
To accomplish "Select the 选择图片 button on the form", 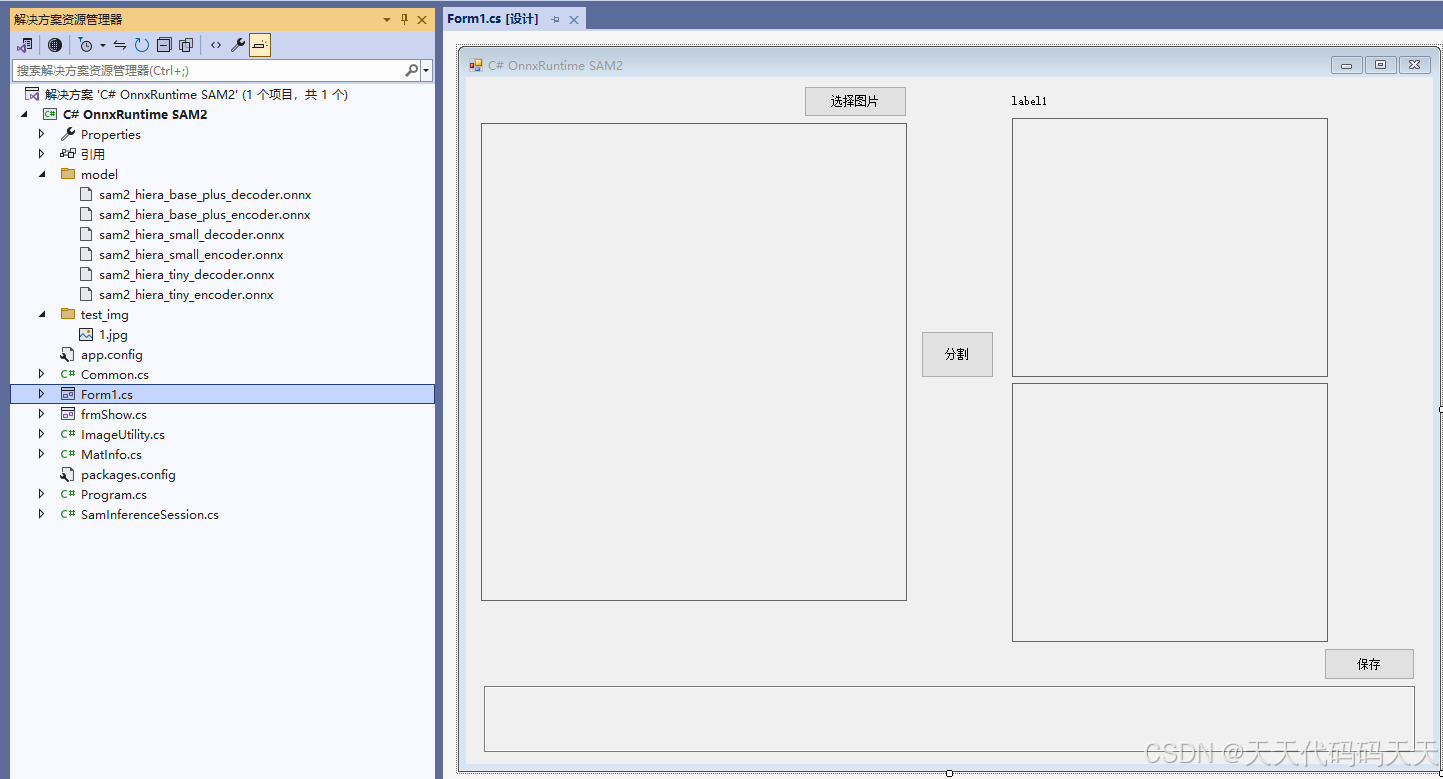I will point(855,101).
